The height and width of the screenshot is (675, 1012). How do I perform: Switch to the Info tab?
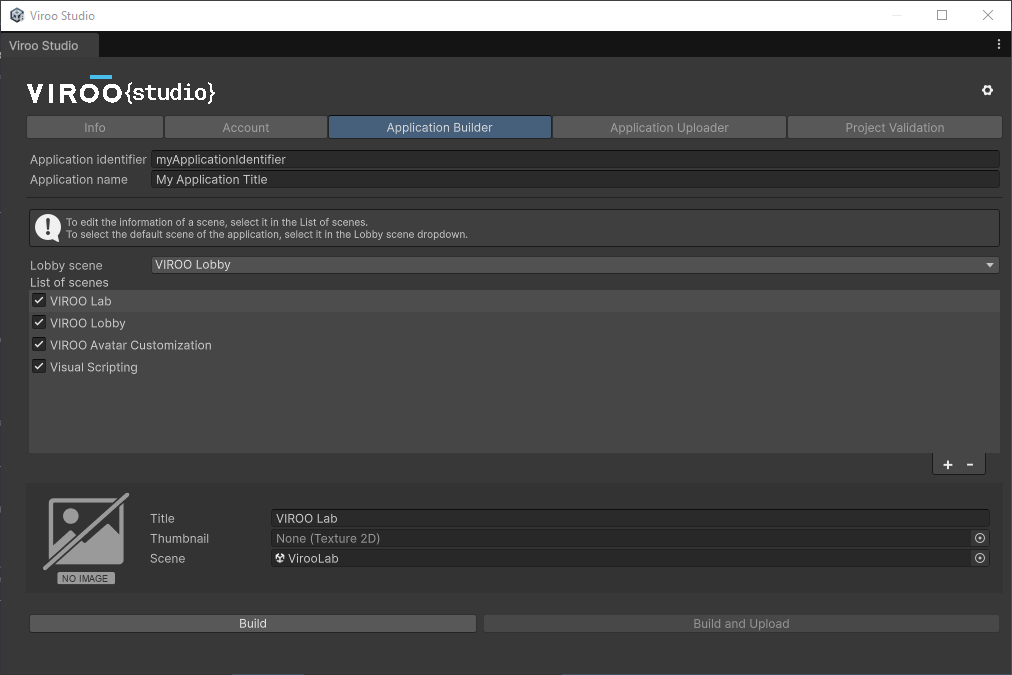click(95, 127)
